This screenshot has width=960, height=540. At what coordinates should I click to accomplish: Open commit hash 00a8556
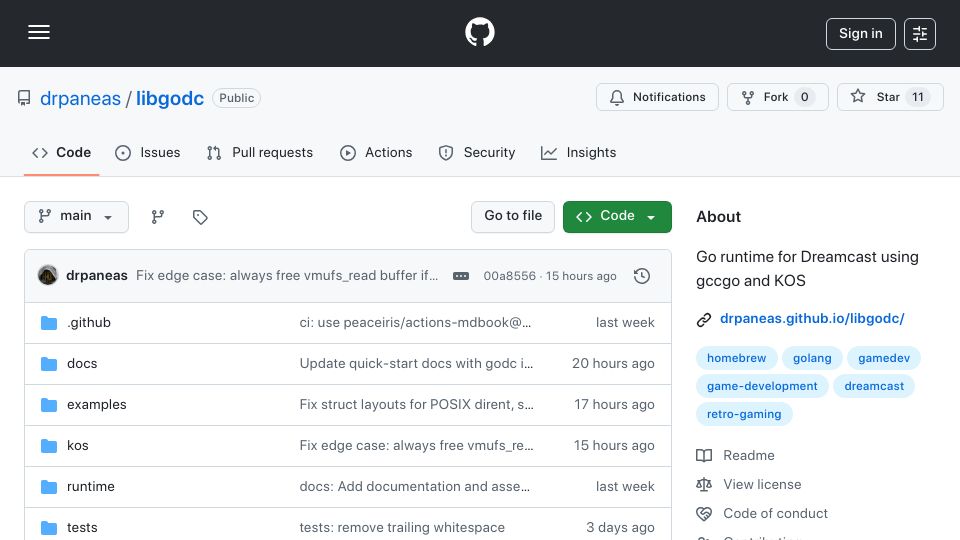click(x=509, y=276)
